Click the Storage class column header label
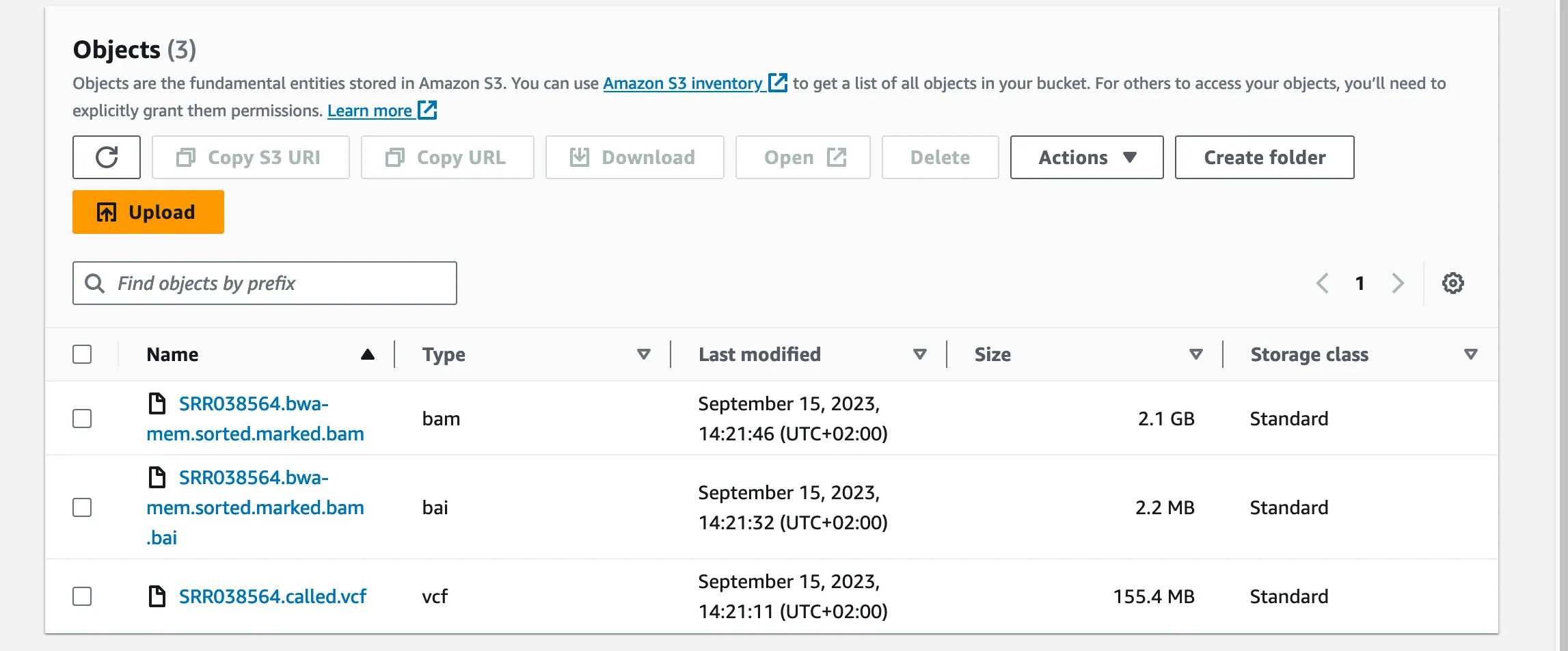 [x=1309, y=354]
